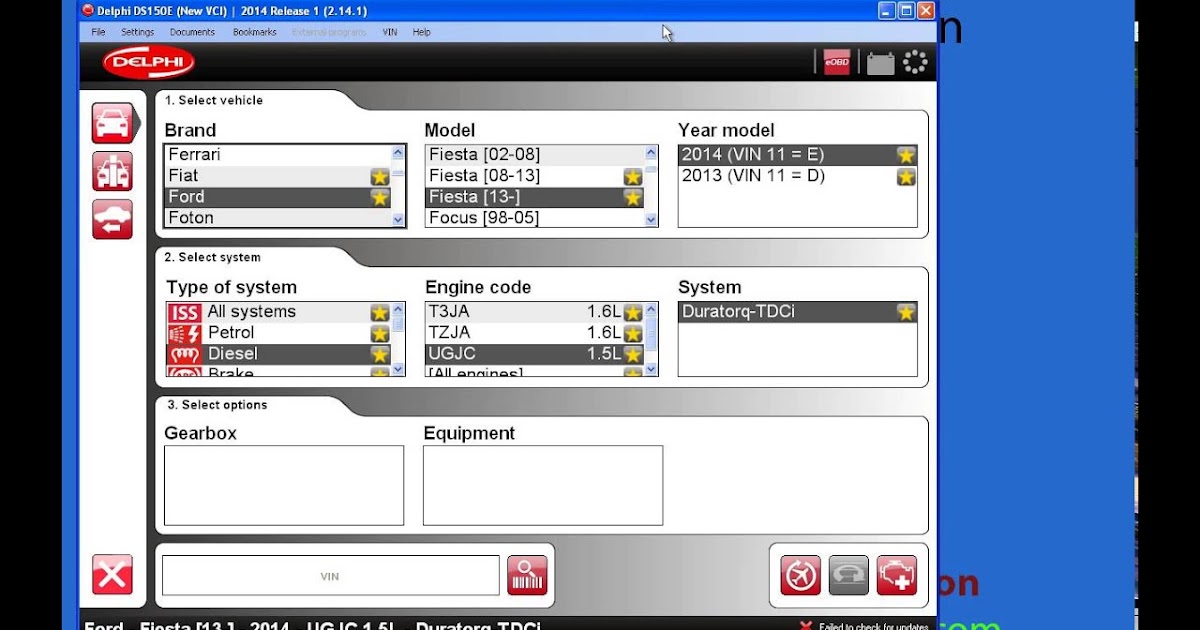This screenshot has width=1200, height=630.
Task: Open the Help menu
Action: coord(422,32)
